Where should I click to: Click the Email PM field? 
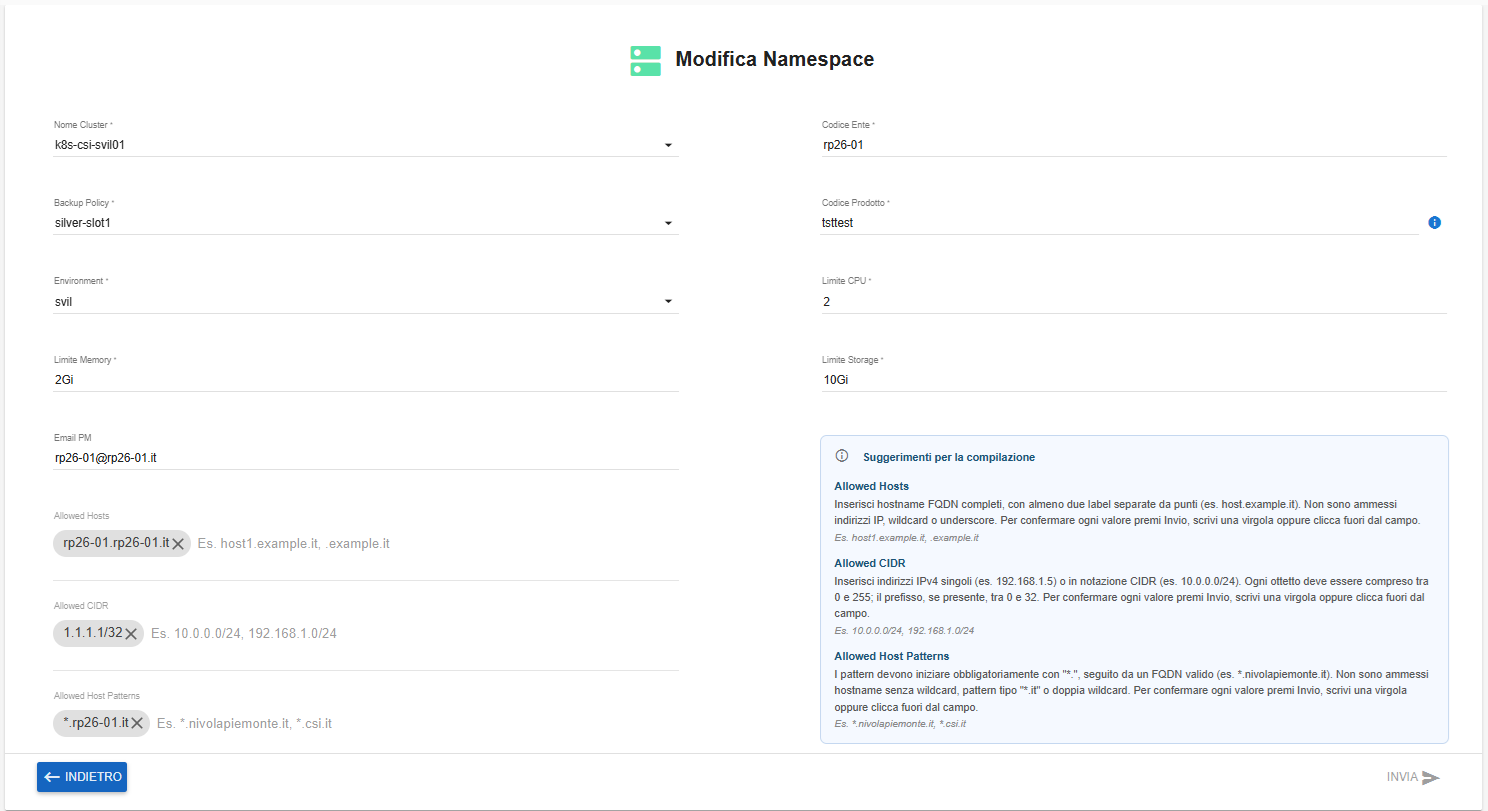click(366, 458)
